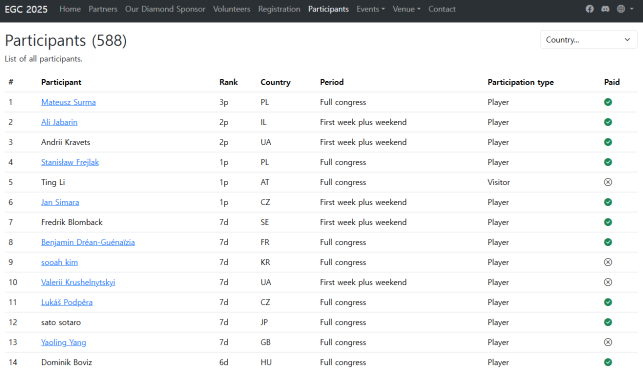Open the Facebook icon in navbar
This screenshot has height=369, width=643.
coord(589,9)
